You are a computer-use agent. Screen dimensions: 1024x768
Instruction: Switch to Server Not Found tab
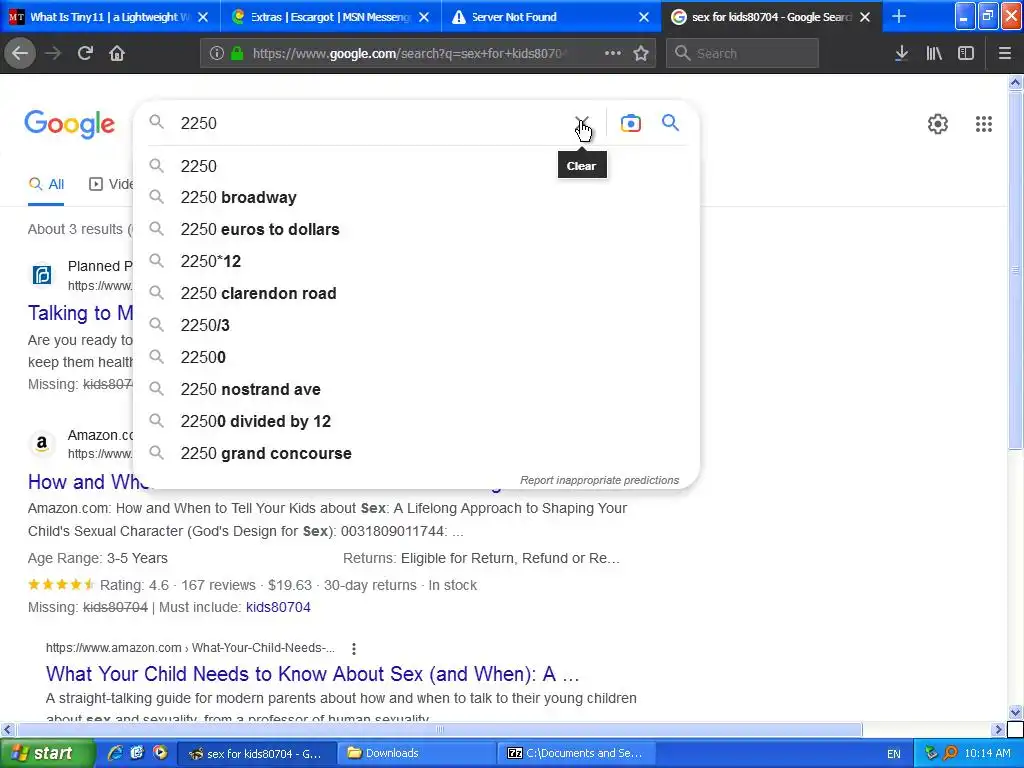pos(551,17)
